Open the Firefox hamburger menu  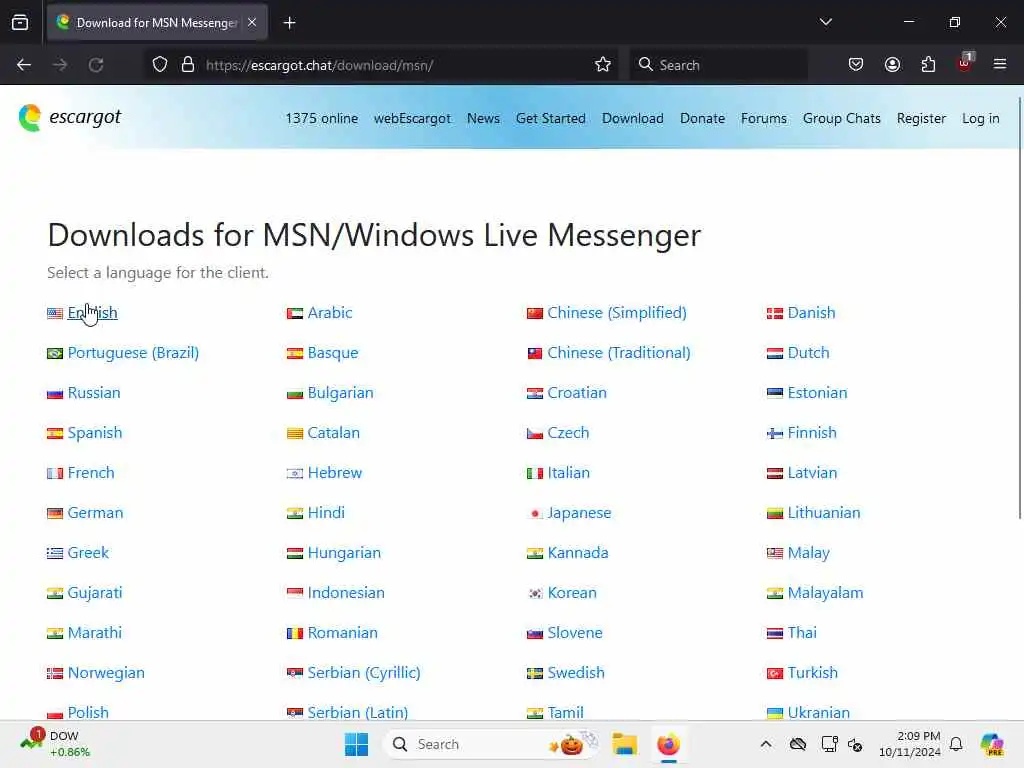pyautogui.click(x=1000, y=65)
